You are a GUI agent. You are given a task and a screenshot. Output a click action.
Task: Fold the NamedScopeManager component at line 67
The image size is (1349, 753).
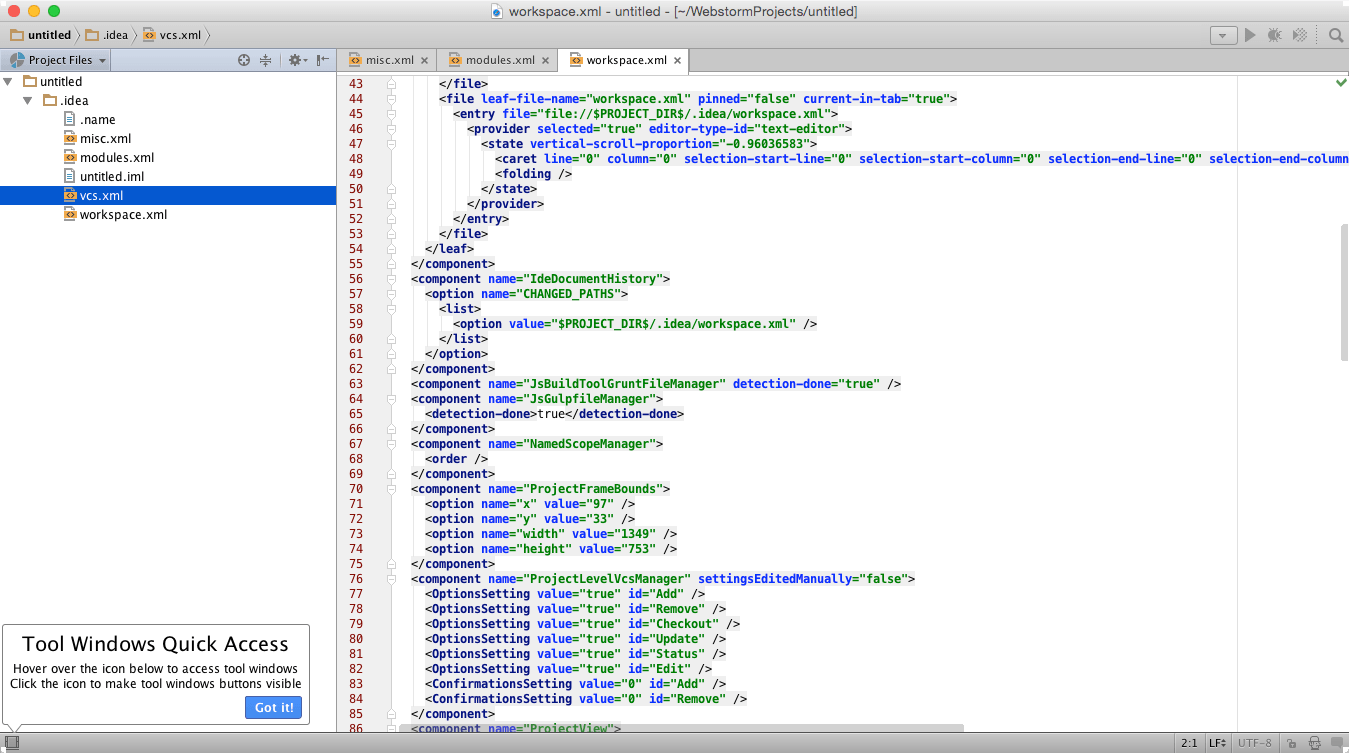click(x=391, y=444)
